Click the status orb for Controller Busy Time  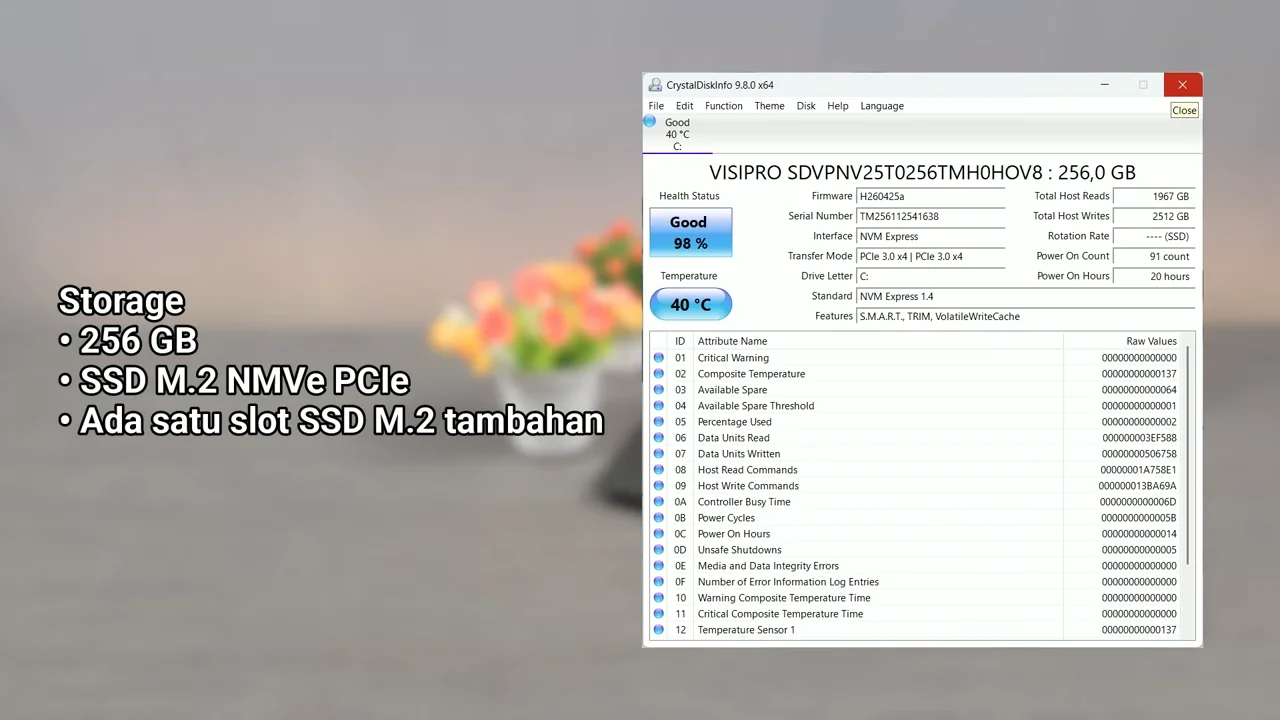pyautogui.click(x=659, y=501)
